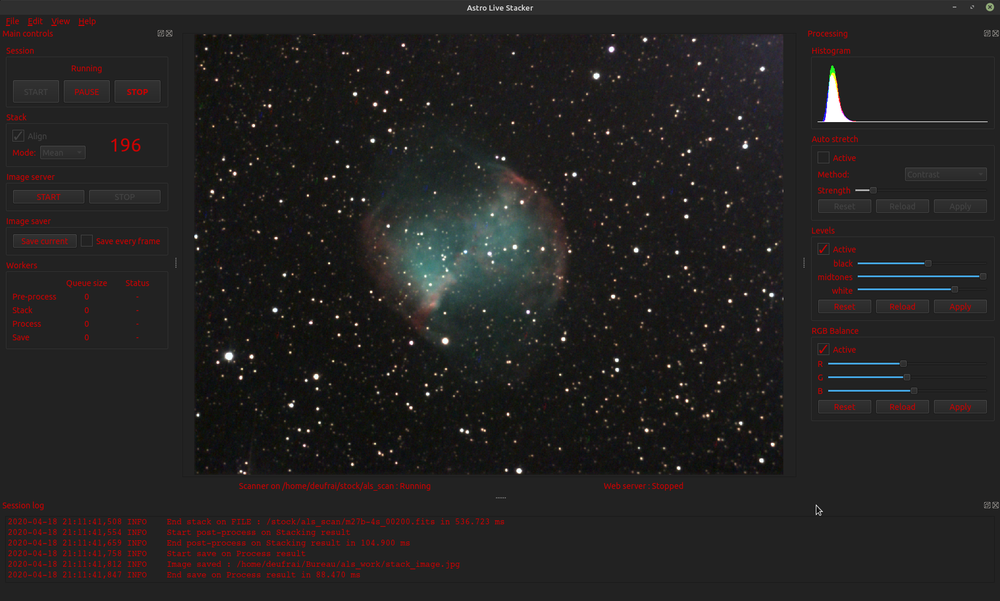Click the Running session status label
The height and width of the screenshot is (601, 1000).
pos(87,68)
